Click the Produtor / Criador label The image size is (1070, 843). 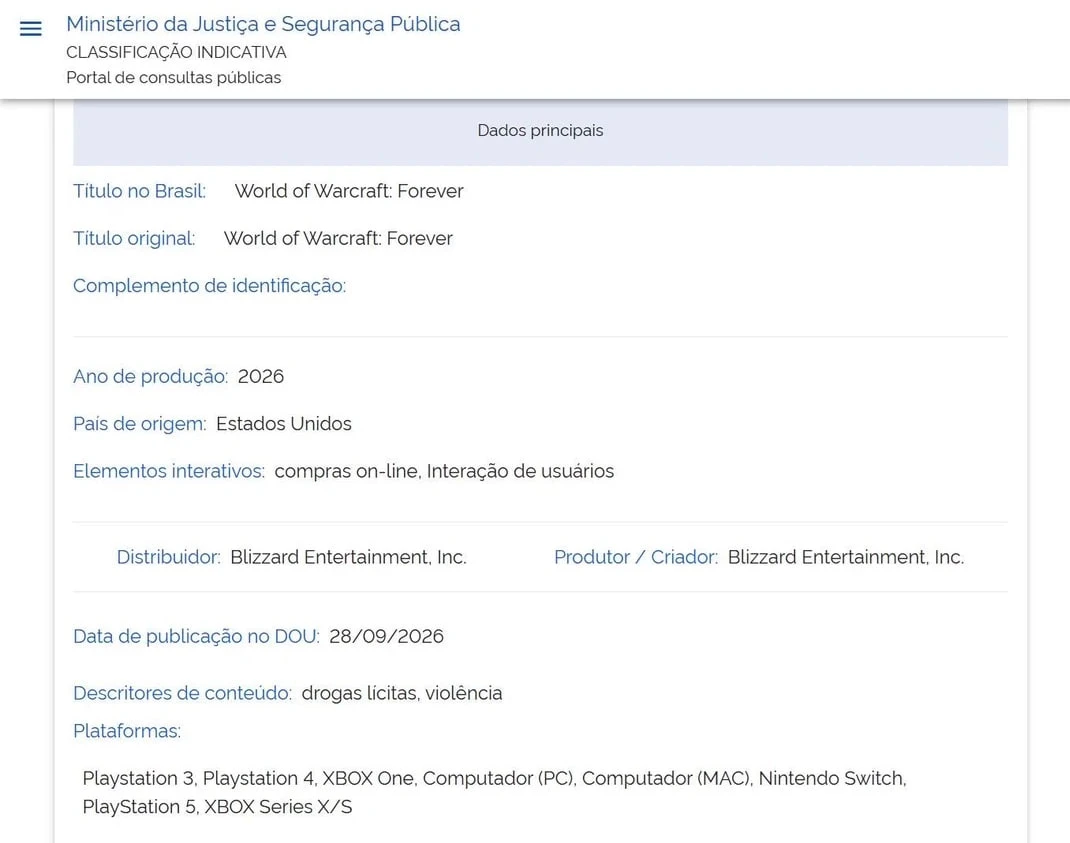[x=636, y=557]
